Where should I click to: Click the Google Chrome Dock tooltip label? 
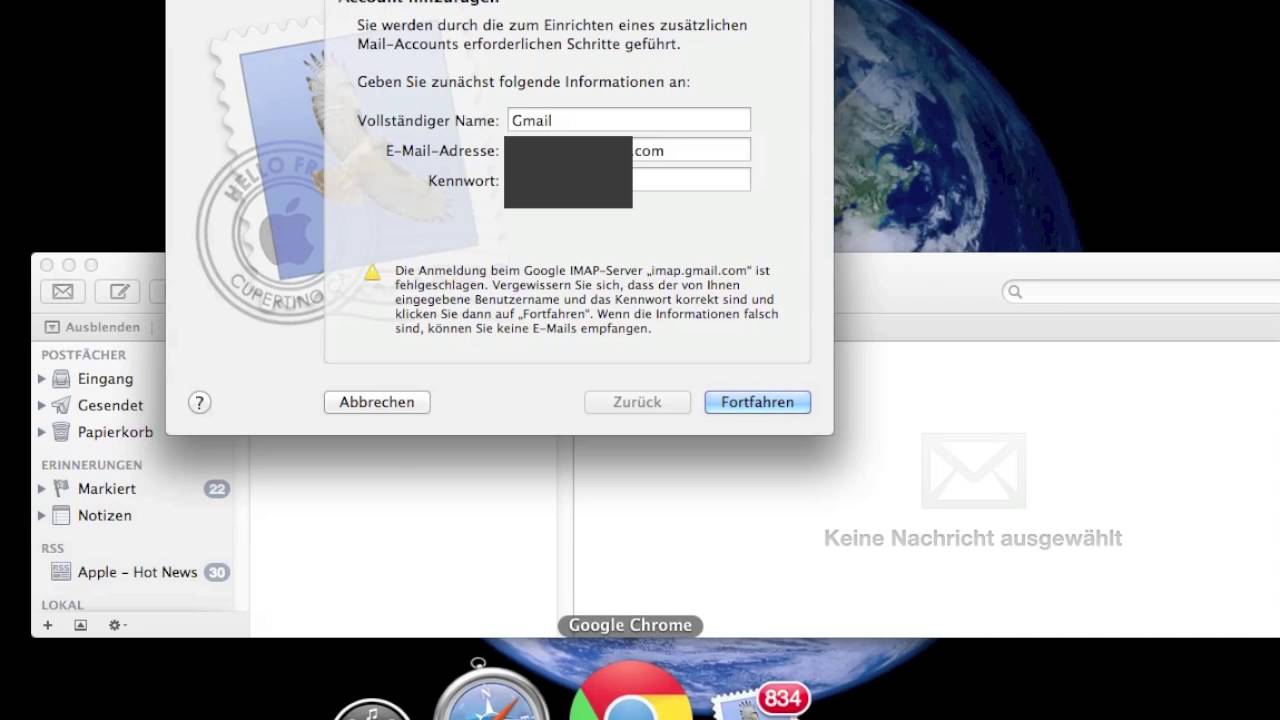(x=630, y=625)
